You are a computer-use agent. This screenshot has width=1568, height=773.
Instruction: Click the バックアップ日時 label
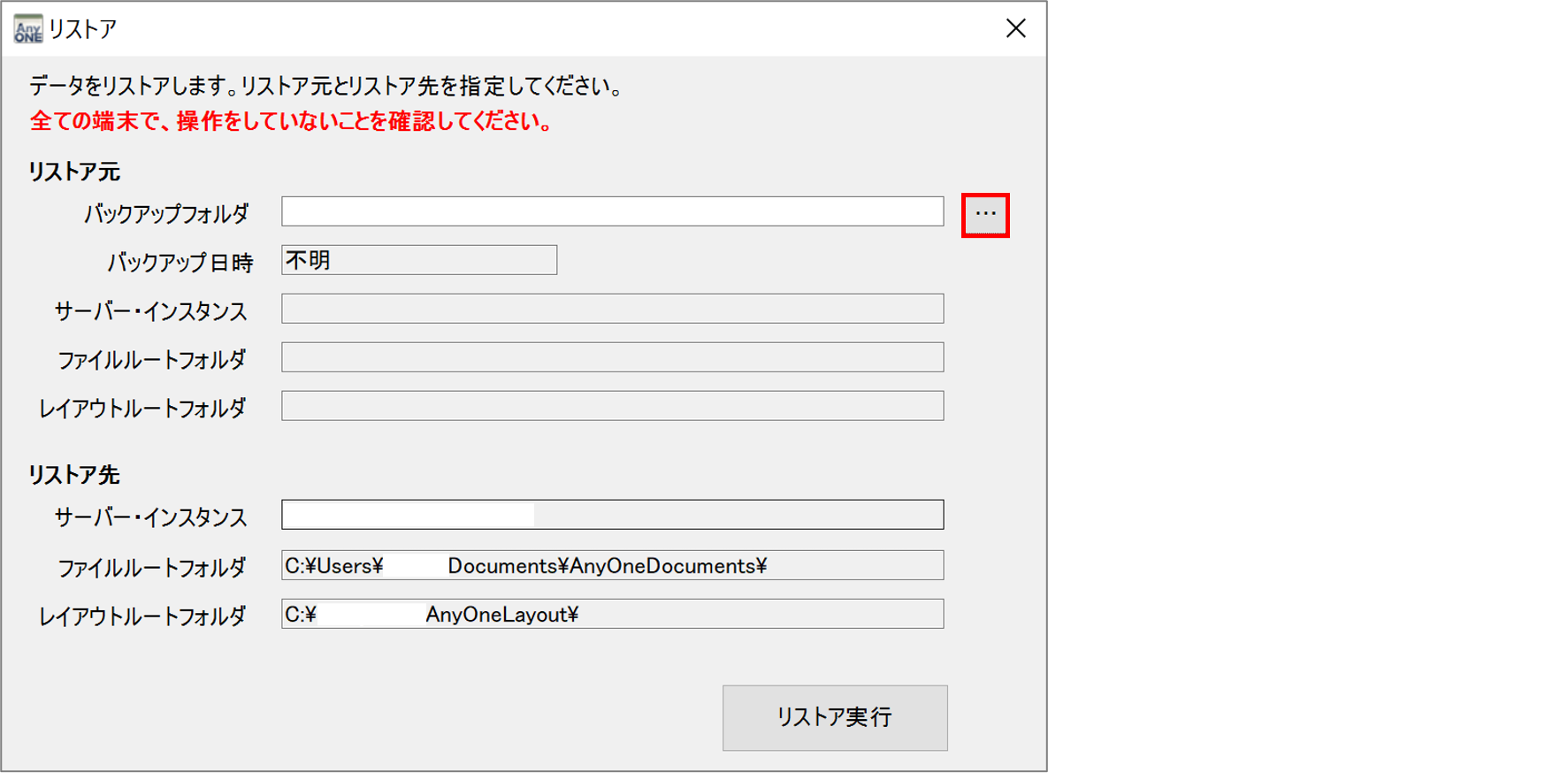(180, 263)
